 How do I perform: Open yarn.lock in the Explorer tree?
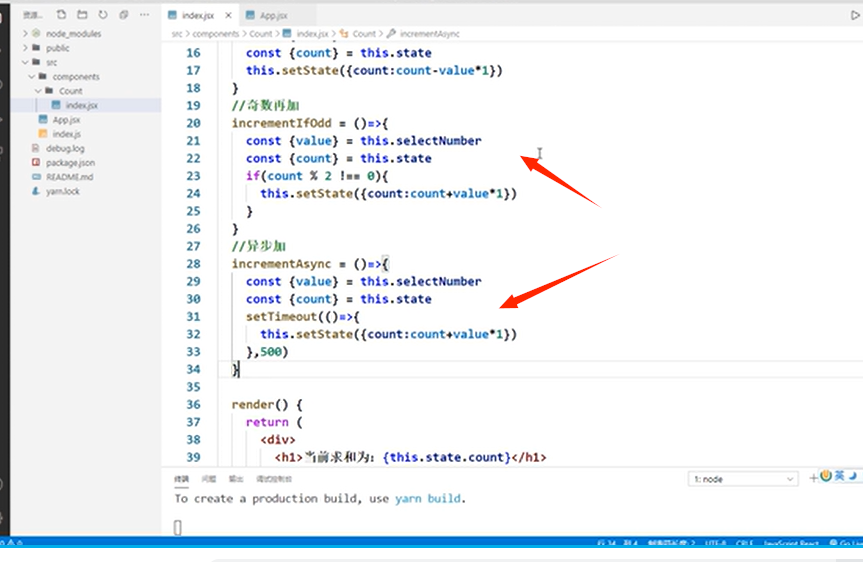click(63, 191)
